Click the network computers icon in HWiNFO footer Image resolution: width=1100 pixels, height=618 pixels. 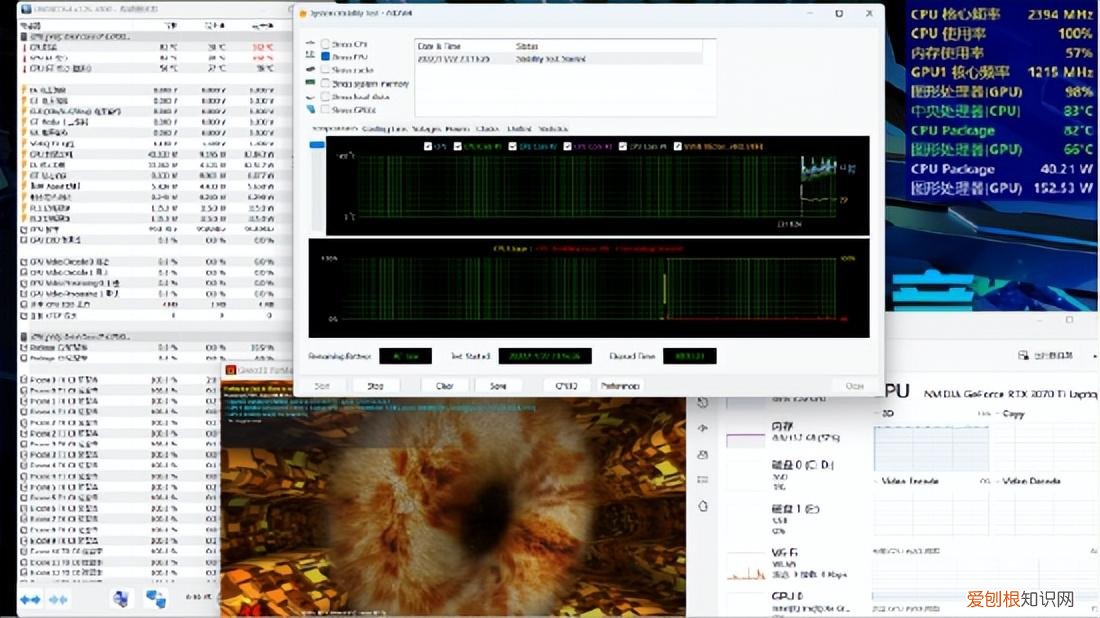155,598
